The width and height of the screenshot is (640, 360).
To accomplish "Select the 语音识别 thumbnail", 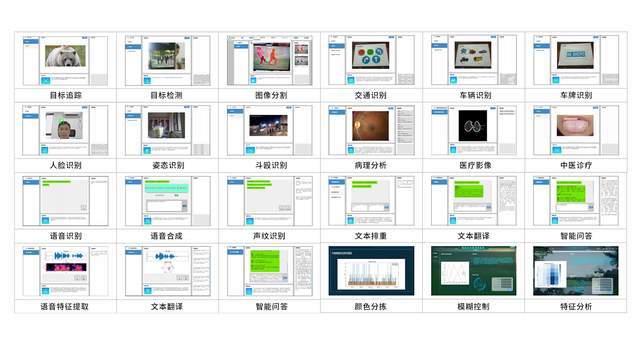I will (65, 201).
